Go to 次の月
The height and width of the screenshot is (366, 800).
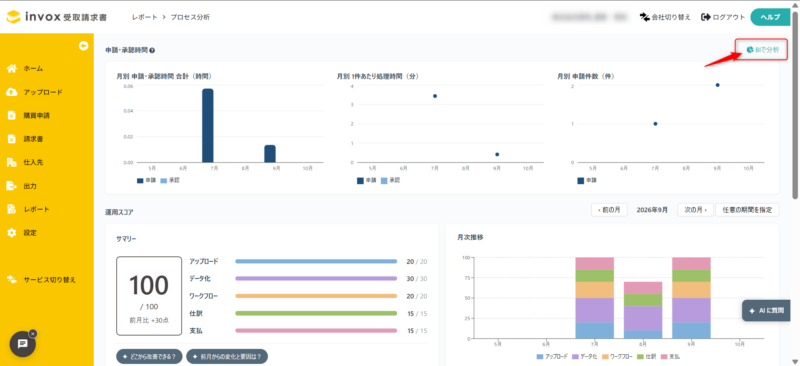pyautogui.click(x=695, y=210)
